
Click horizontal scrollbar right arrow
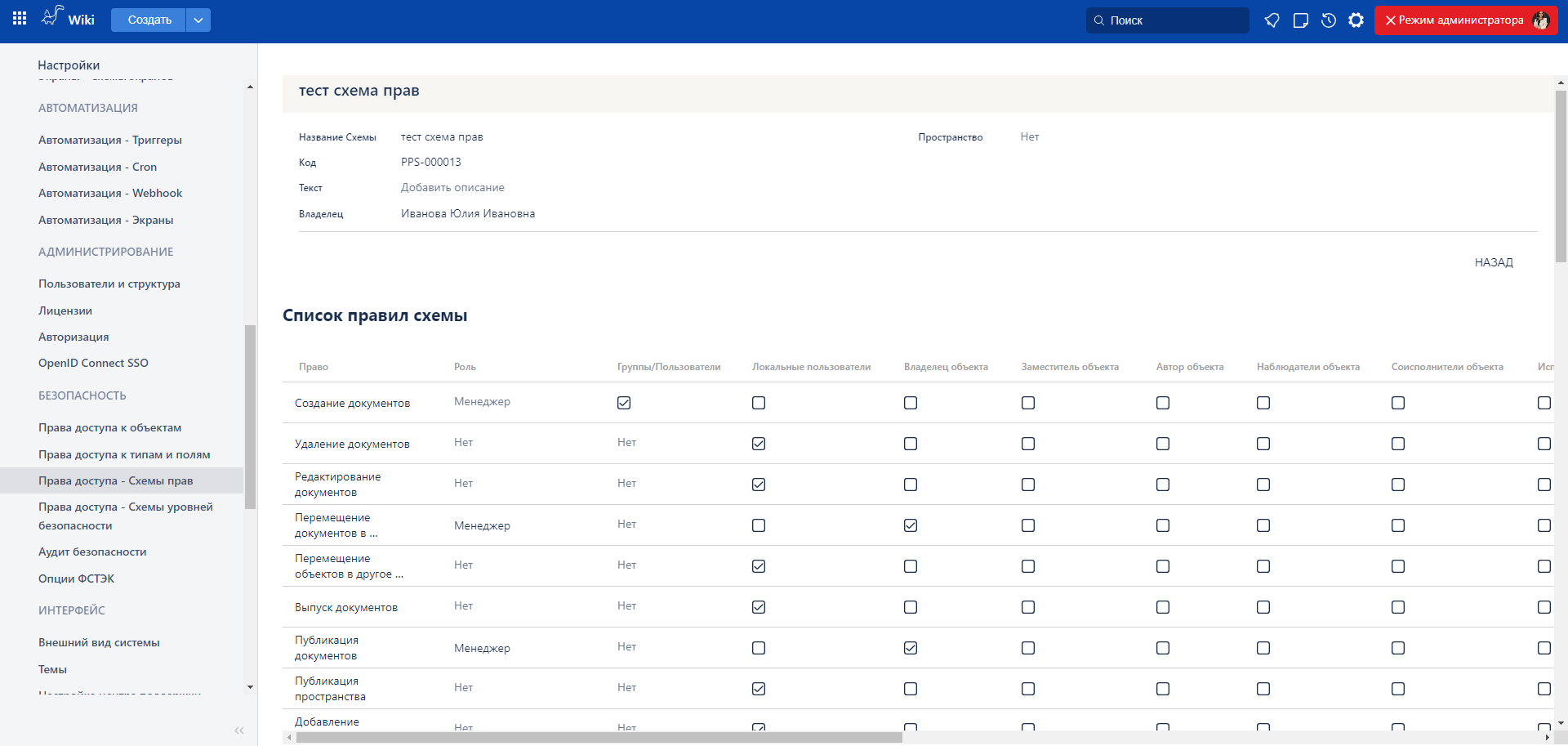tap(1547, 737)
